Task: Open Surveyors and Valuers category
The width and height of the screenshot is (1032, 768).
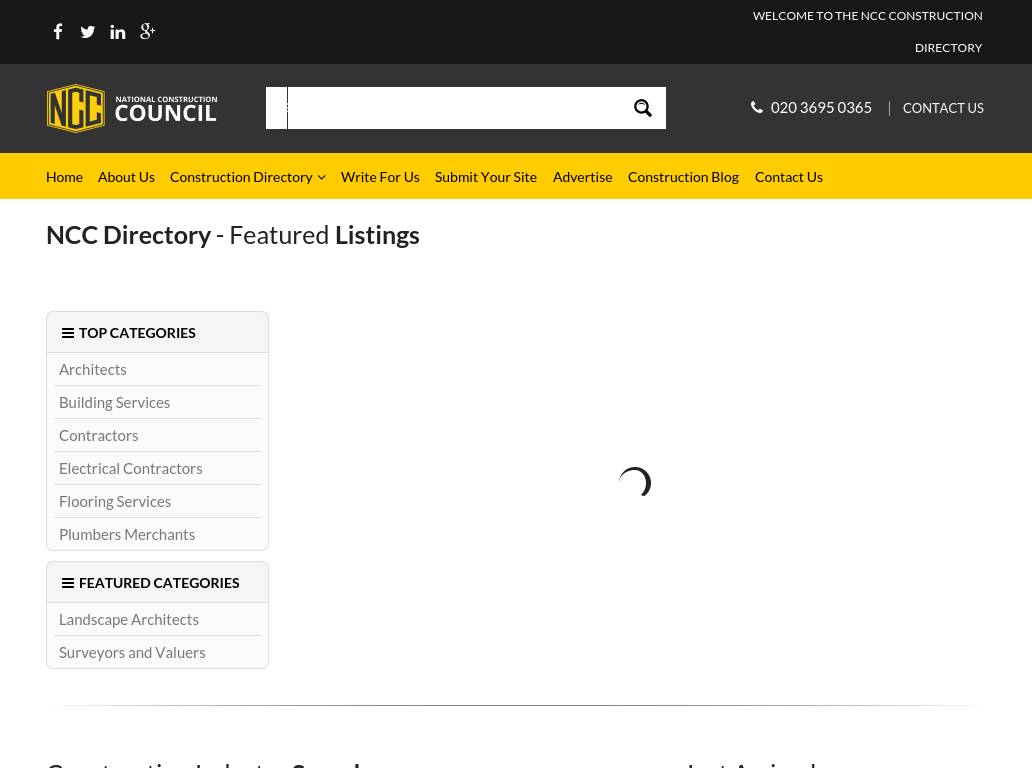Action: (x=132, y=652)
